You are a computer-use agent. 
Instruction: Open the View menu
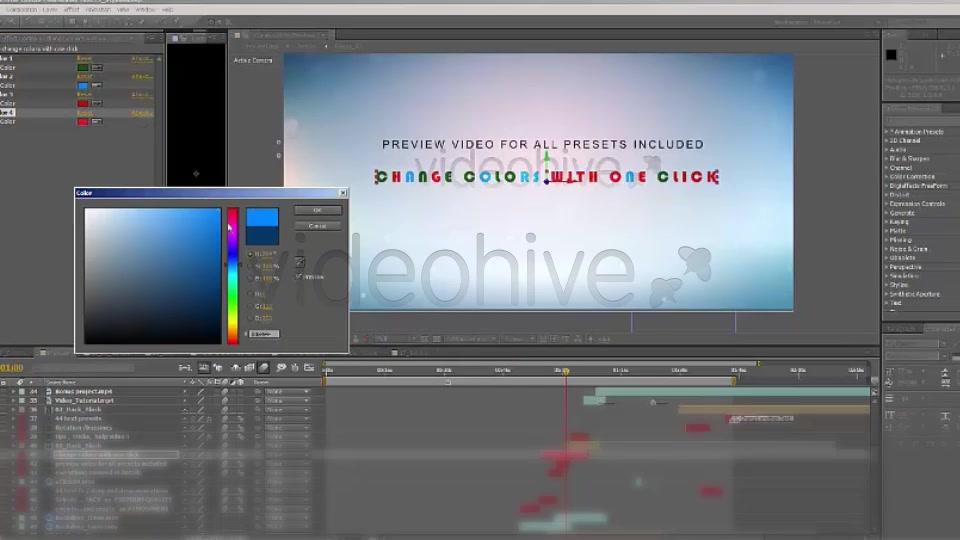(122, 10)
